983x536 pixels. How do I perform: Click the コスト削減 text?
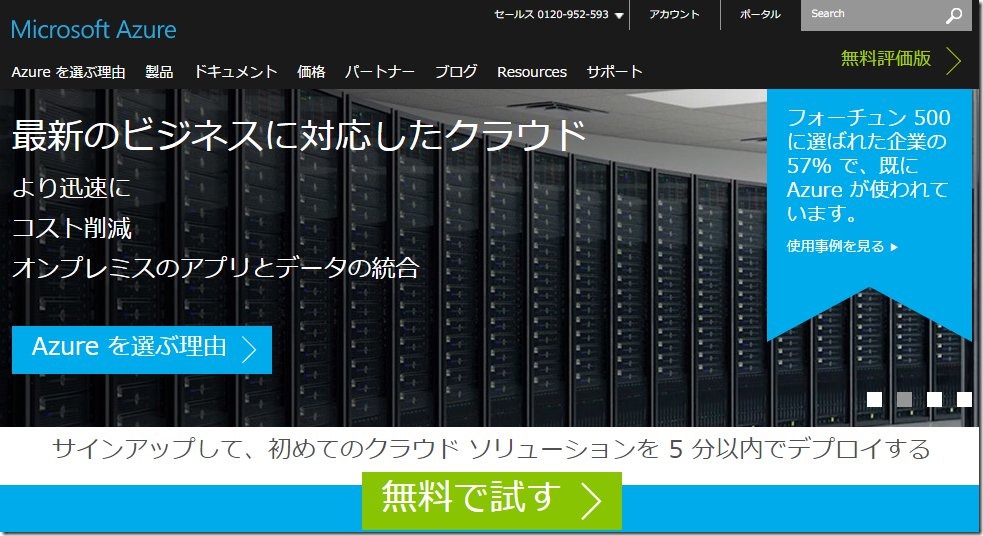pos(72,228)
